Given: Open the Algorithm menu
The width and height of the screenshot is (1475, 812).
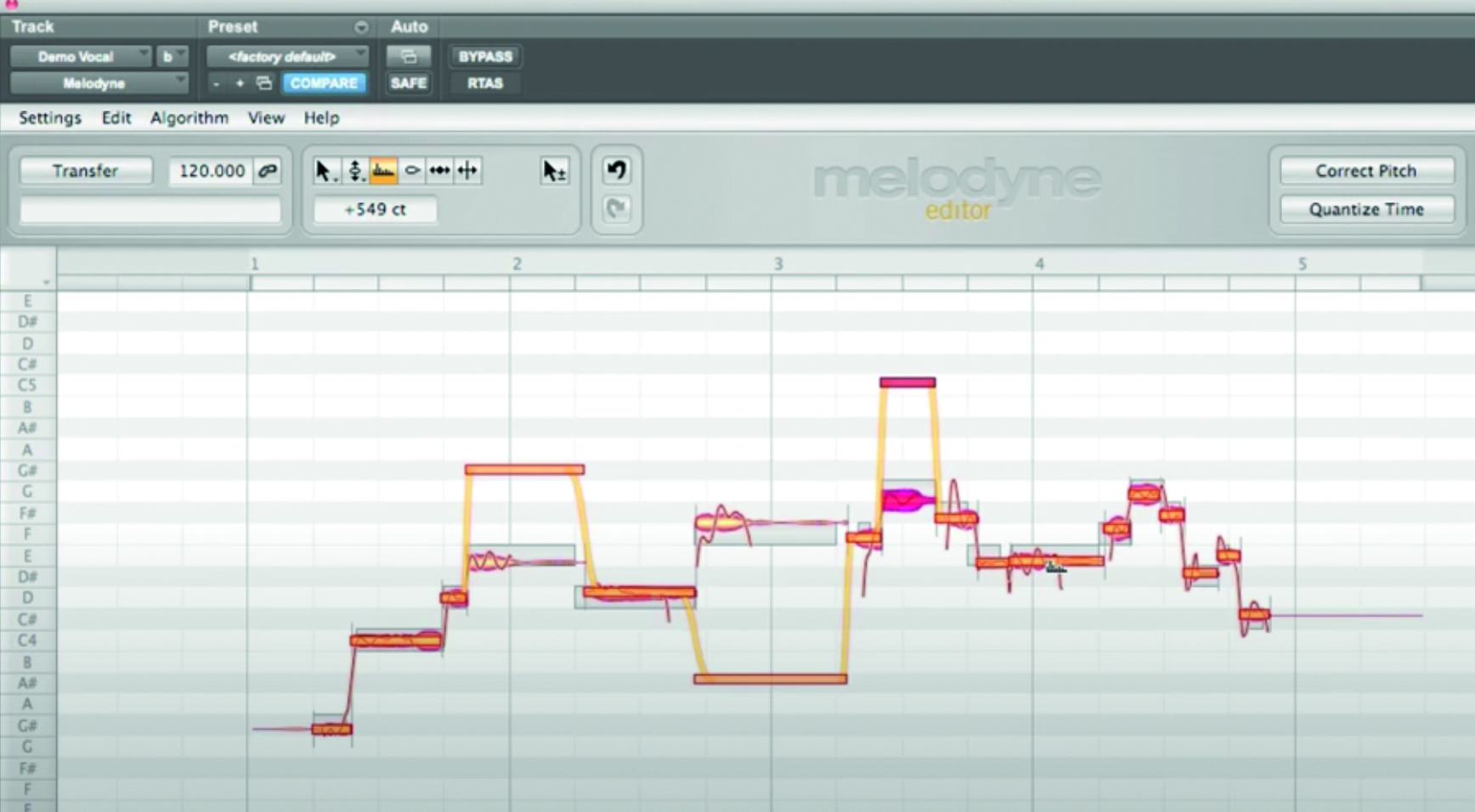Looking at the screenshot, I should (189, 118).
